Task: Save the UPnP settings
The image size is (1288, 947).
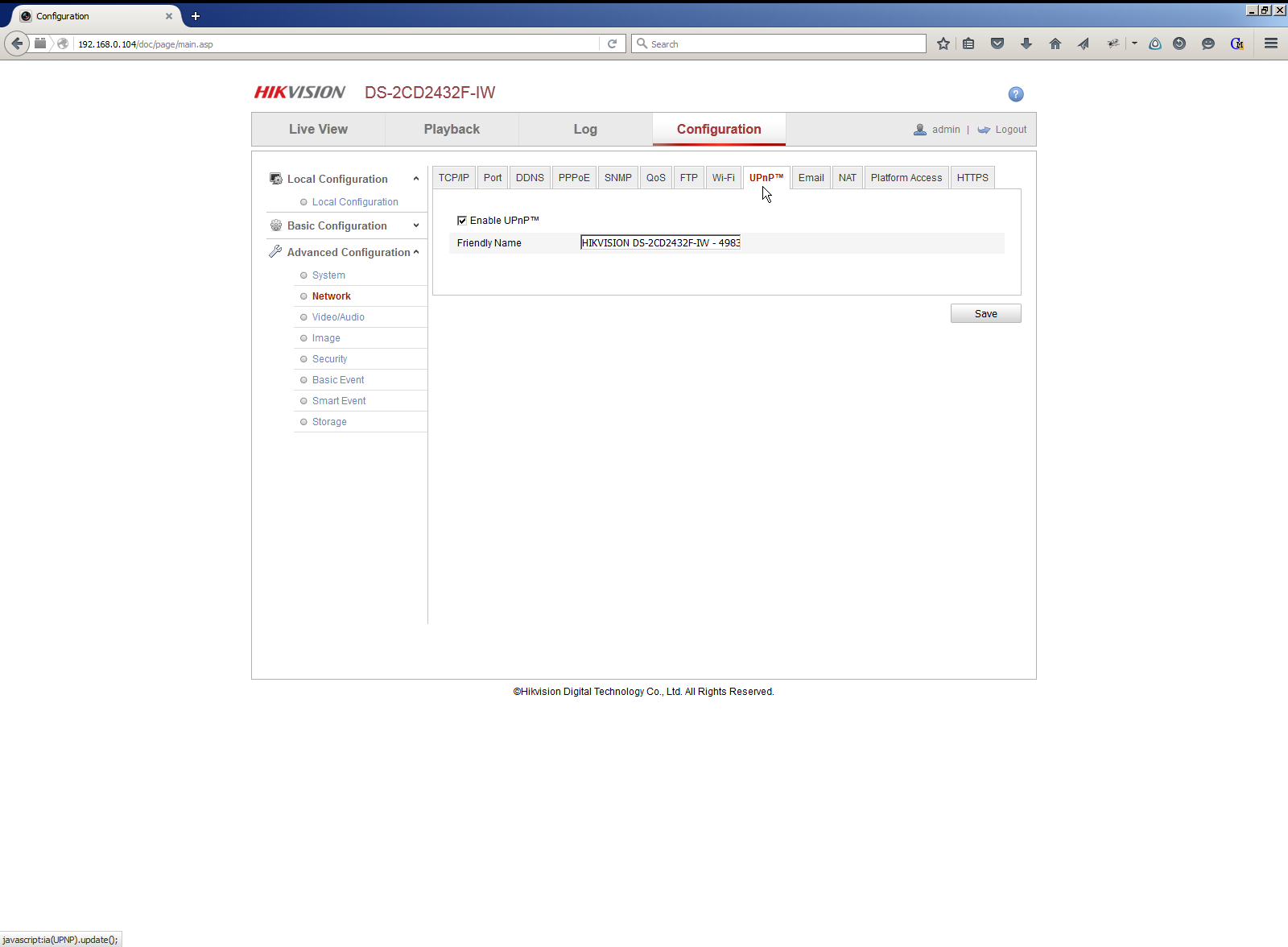Action: [985, 313]
